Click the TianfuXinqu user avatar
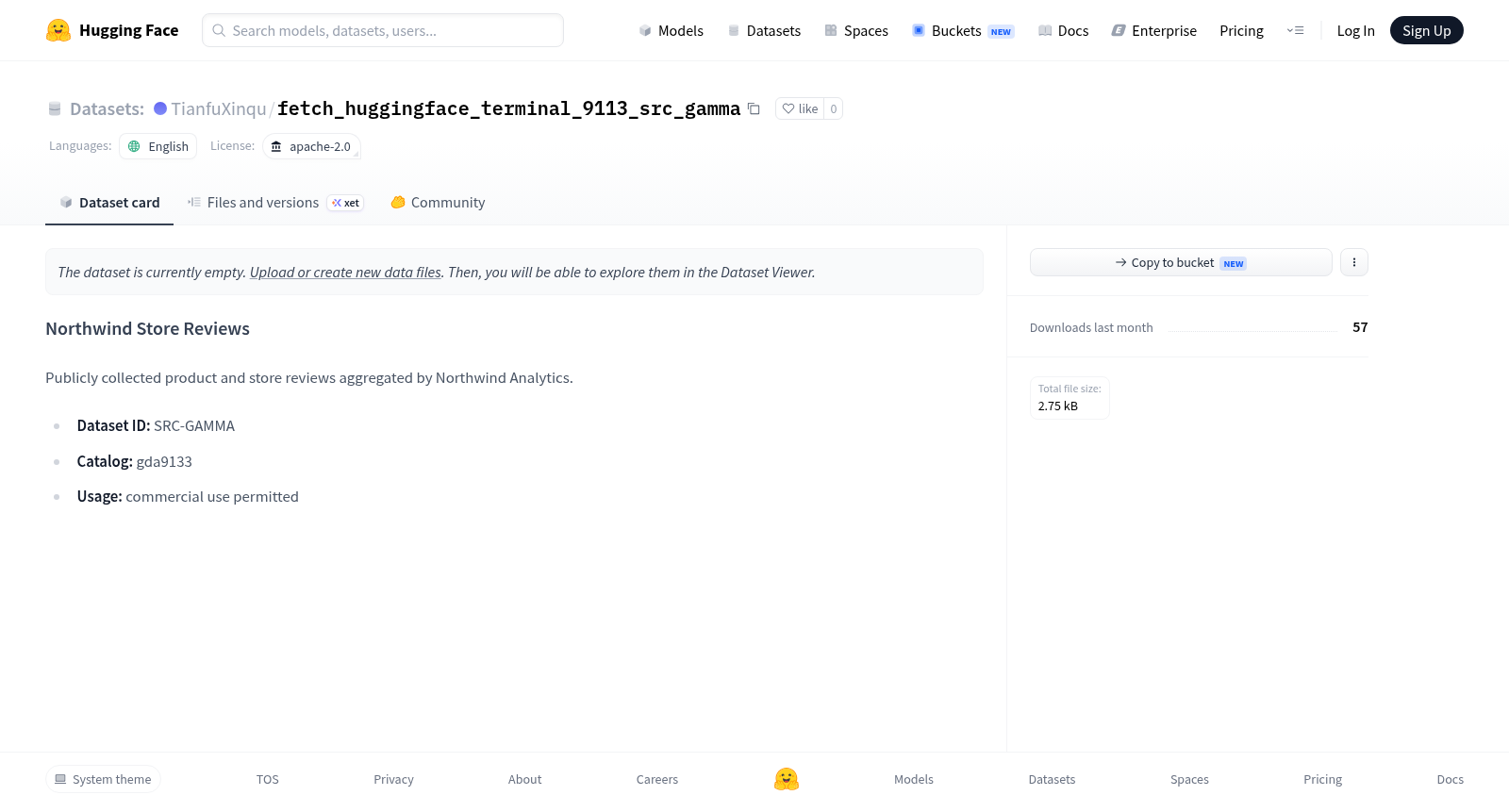This screenshot has width=1509, height=812. (160, 108)
